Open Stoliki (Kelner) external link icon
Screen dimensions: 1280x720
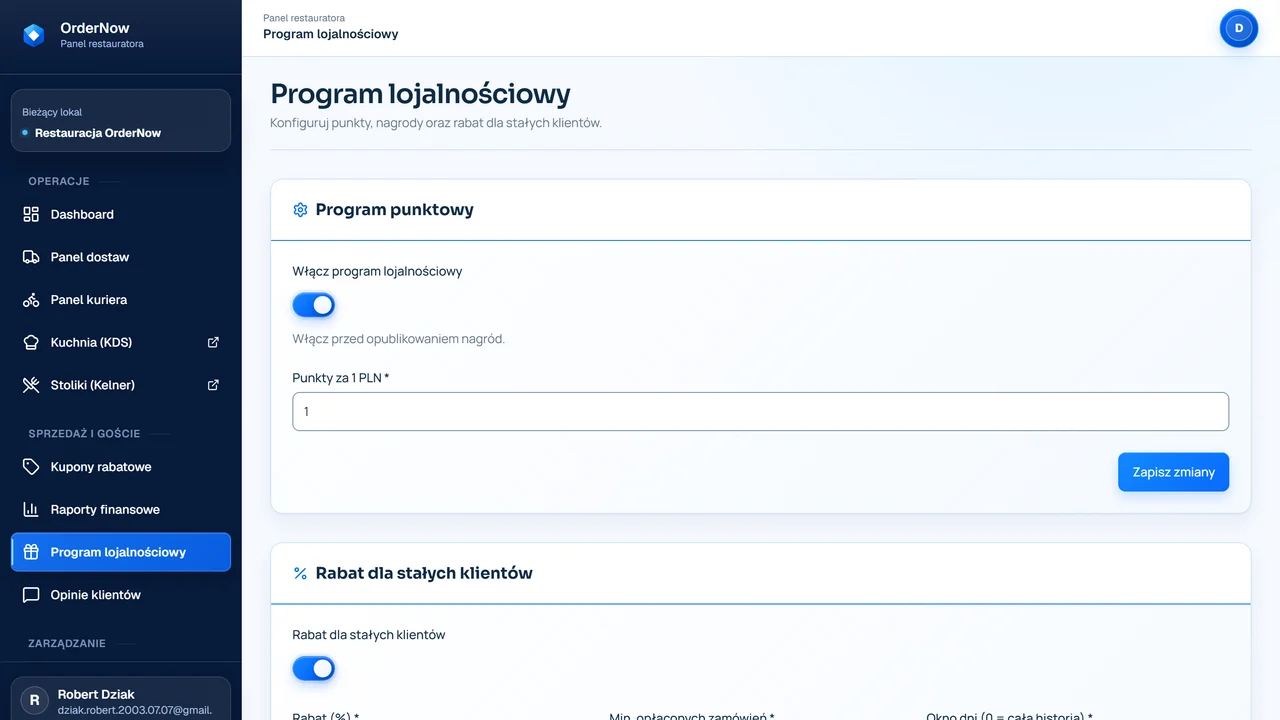coord(213,385)
